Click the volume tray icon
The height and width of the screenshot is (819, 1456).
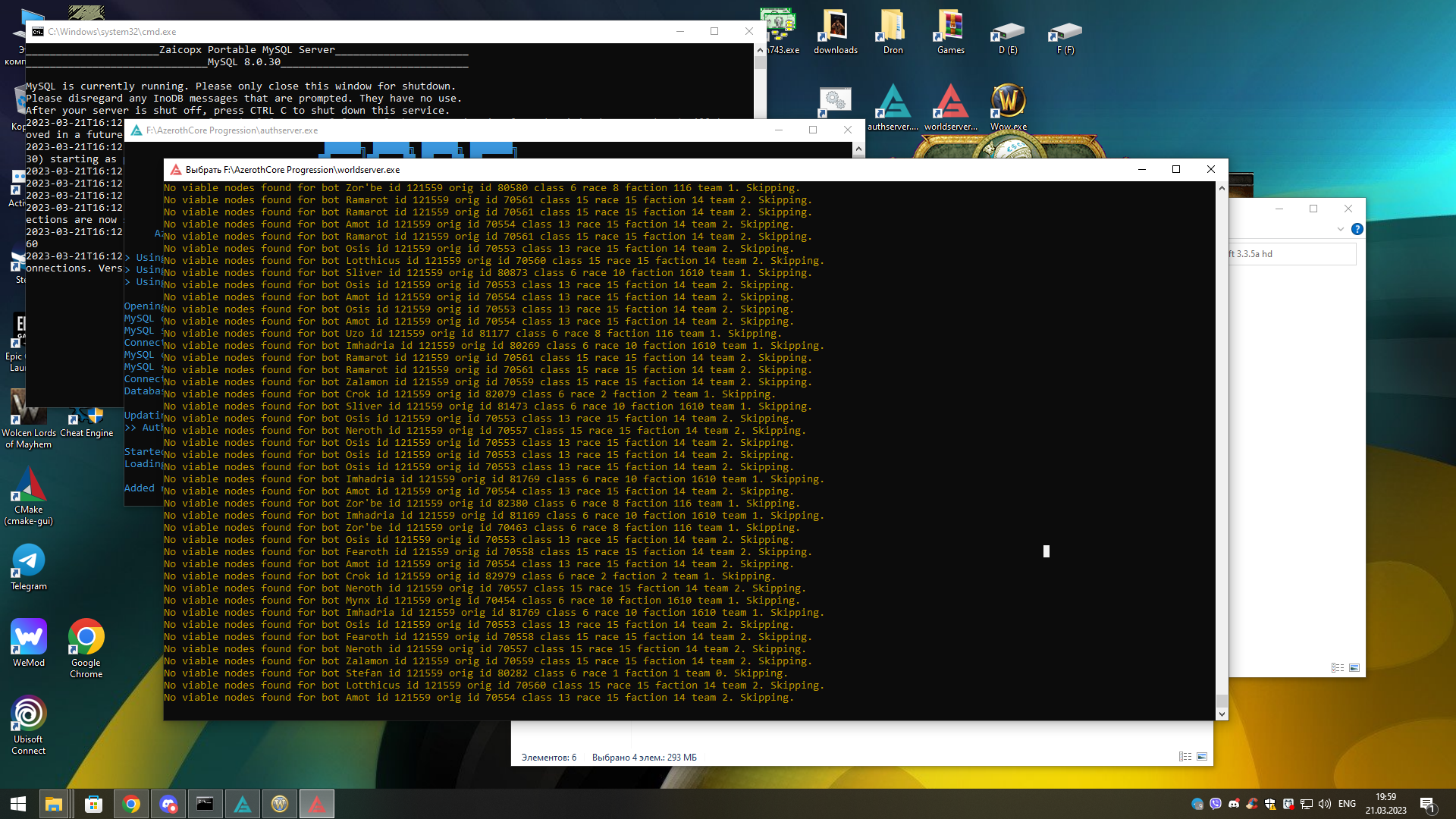coord(1325,804)
